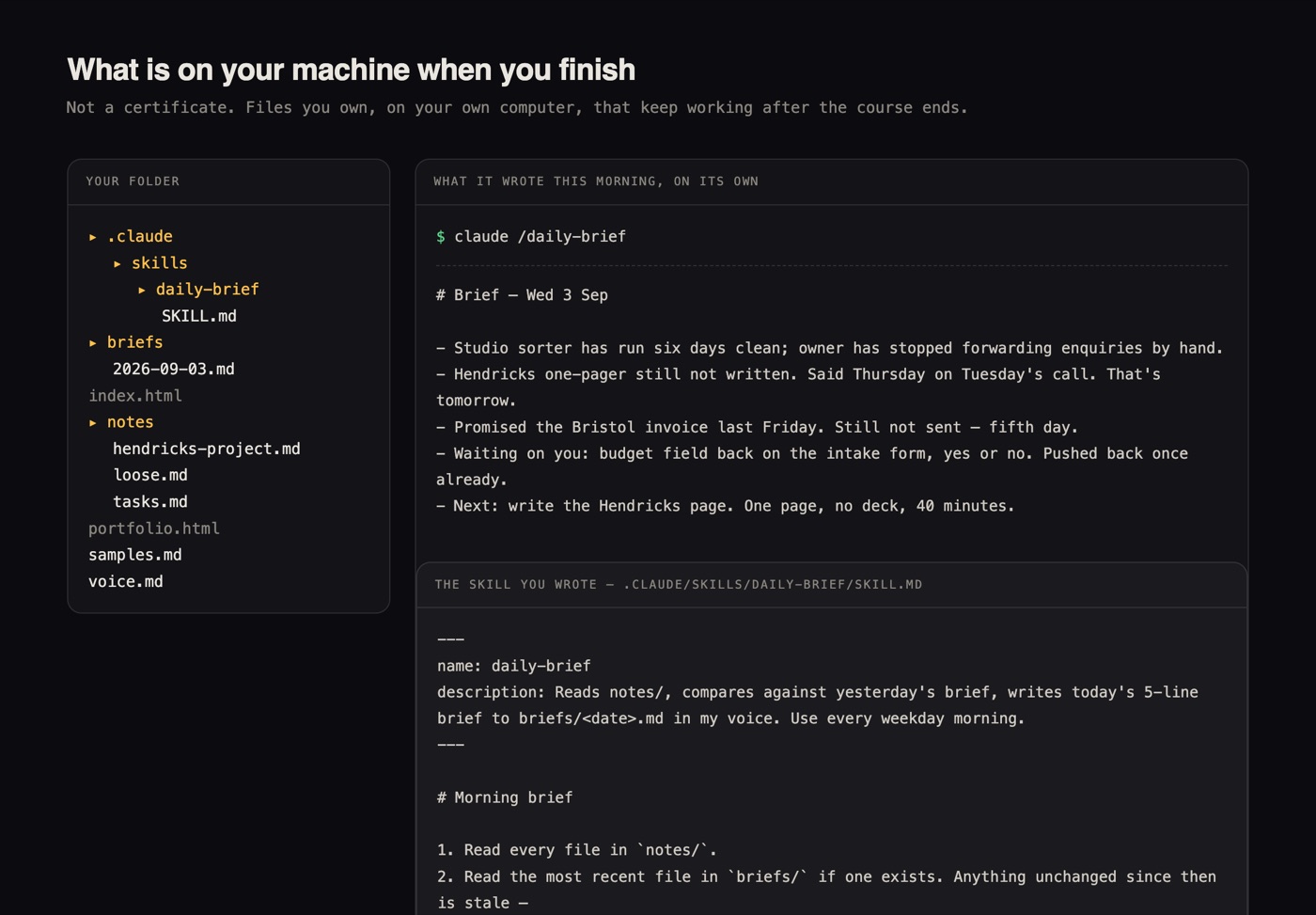The image size is (1316, 915).
Task: Open index.html in the file list
Action: pos(135,396)
